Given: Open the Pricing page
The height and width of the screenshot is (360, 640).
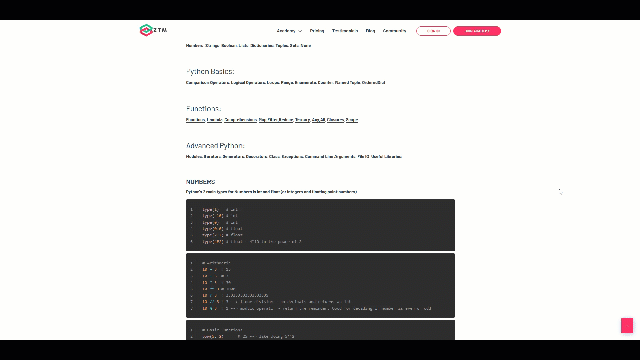Looking at the screenshot, I should (317, 31).
